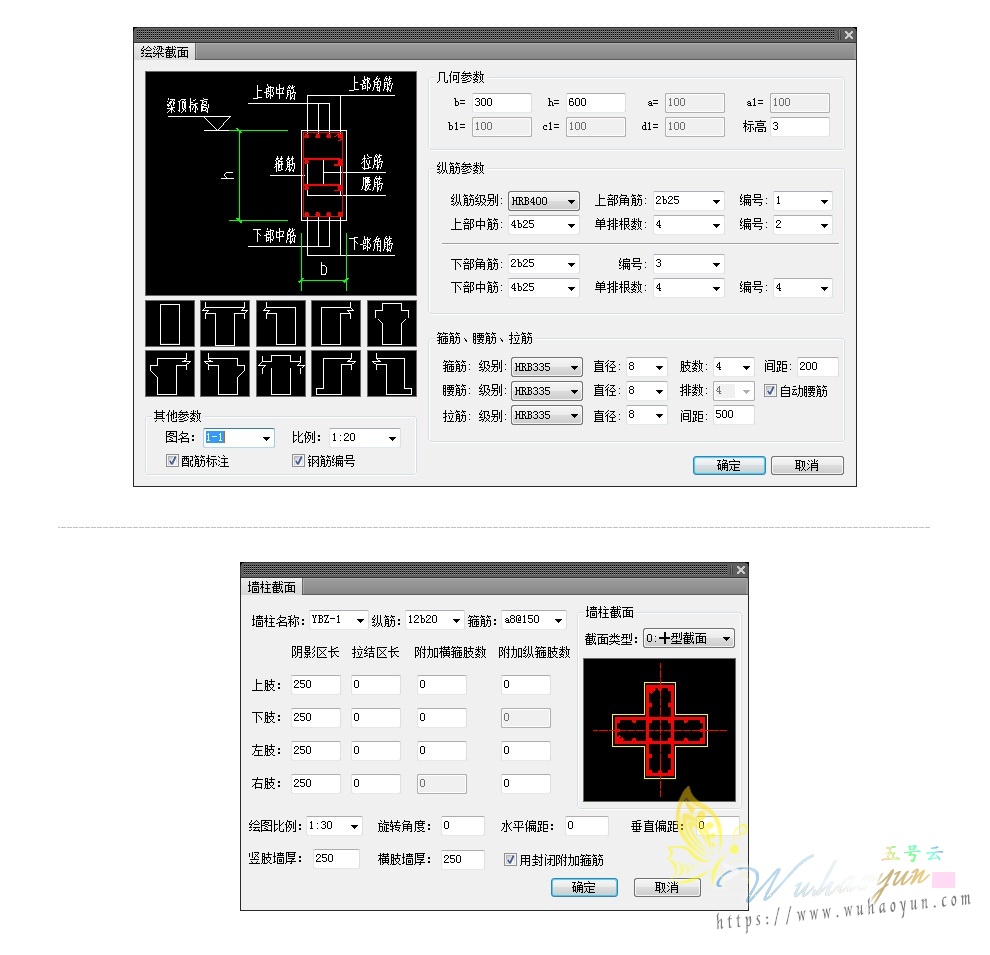Toggle the 钢筋编号 checkbox
Screen dimensions: 990x955
point(298,461)
